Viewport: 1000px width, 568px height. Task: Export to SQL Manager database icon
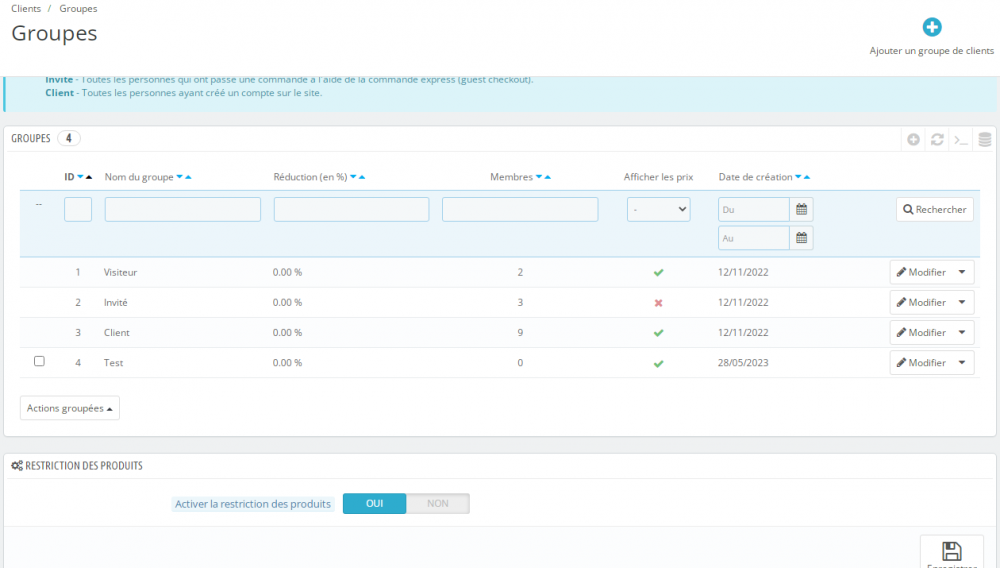click(x=985, y=139)
